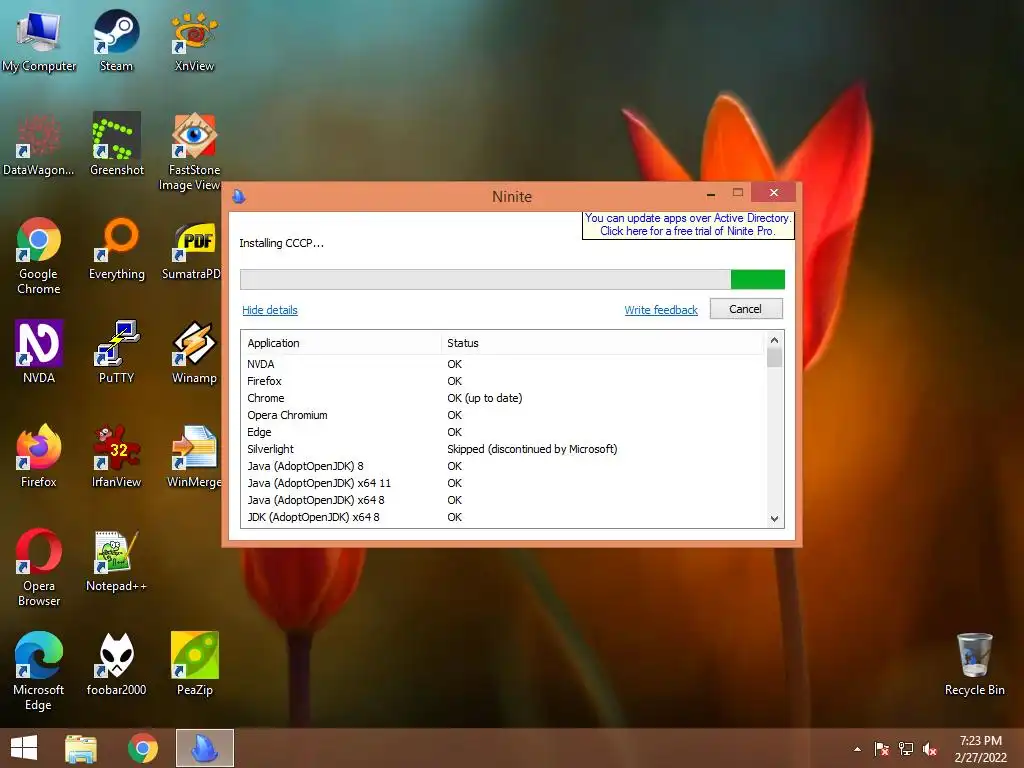Open Action Center flag tray icon

pos(881,749)
